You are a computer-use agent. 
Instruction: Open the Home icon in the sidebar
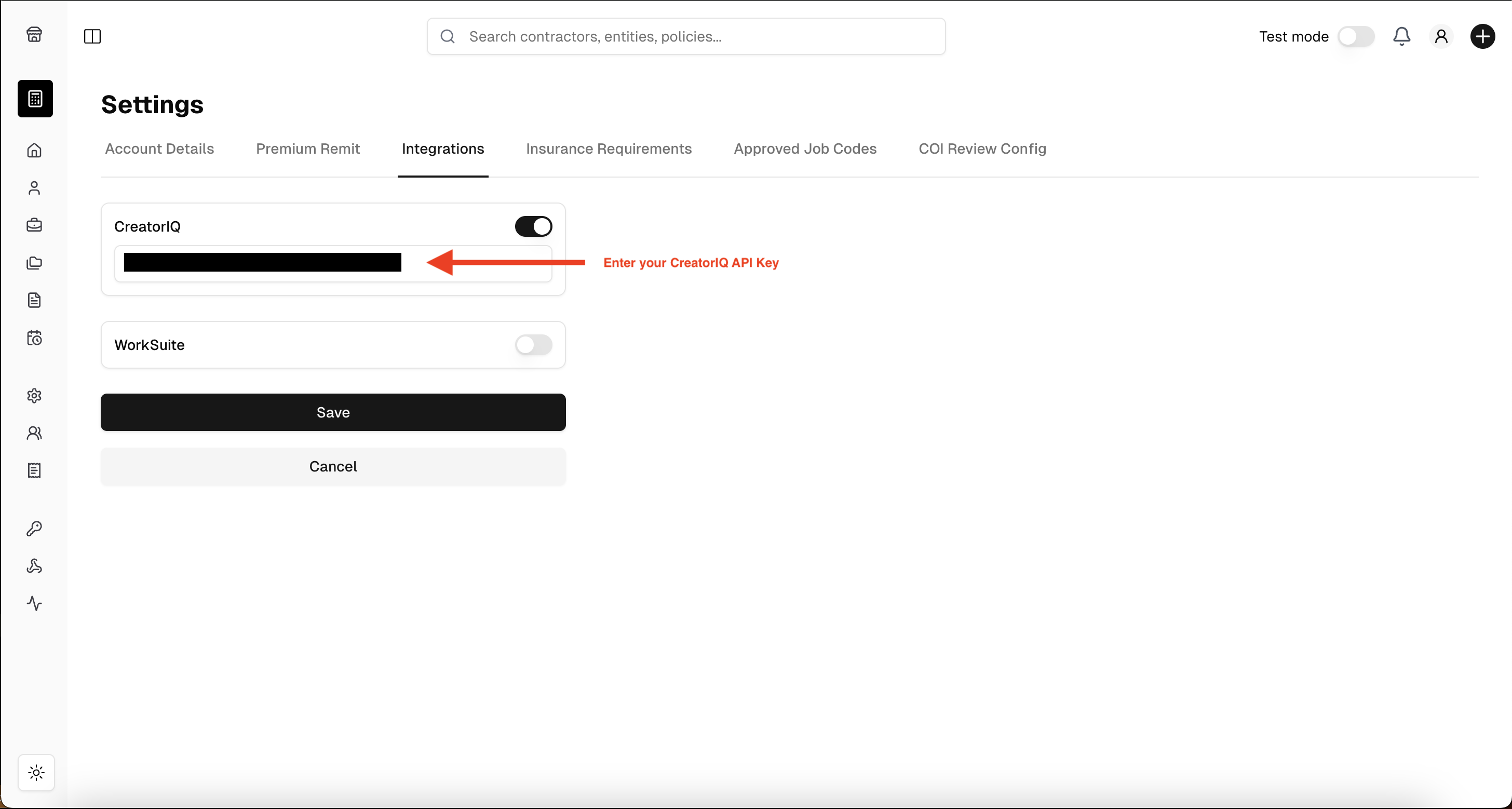(x=35, y=151)
